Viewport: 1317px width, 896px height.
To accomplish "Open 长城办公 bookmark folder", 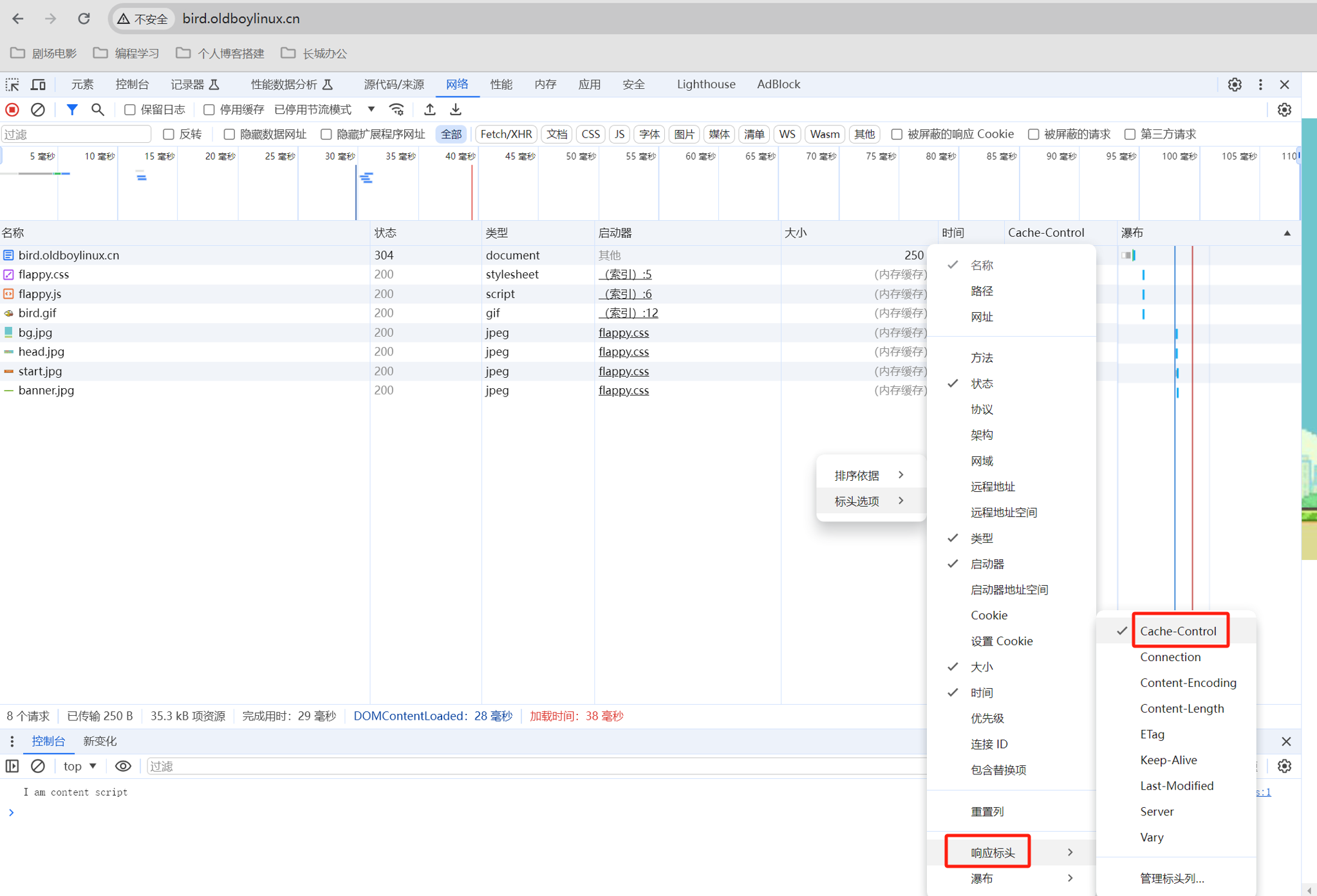I will 314,53.
